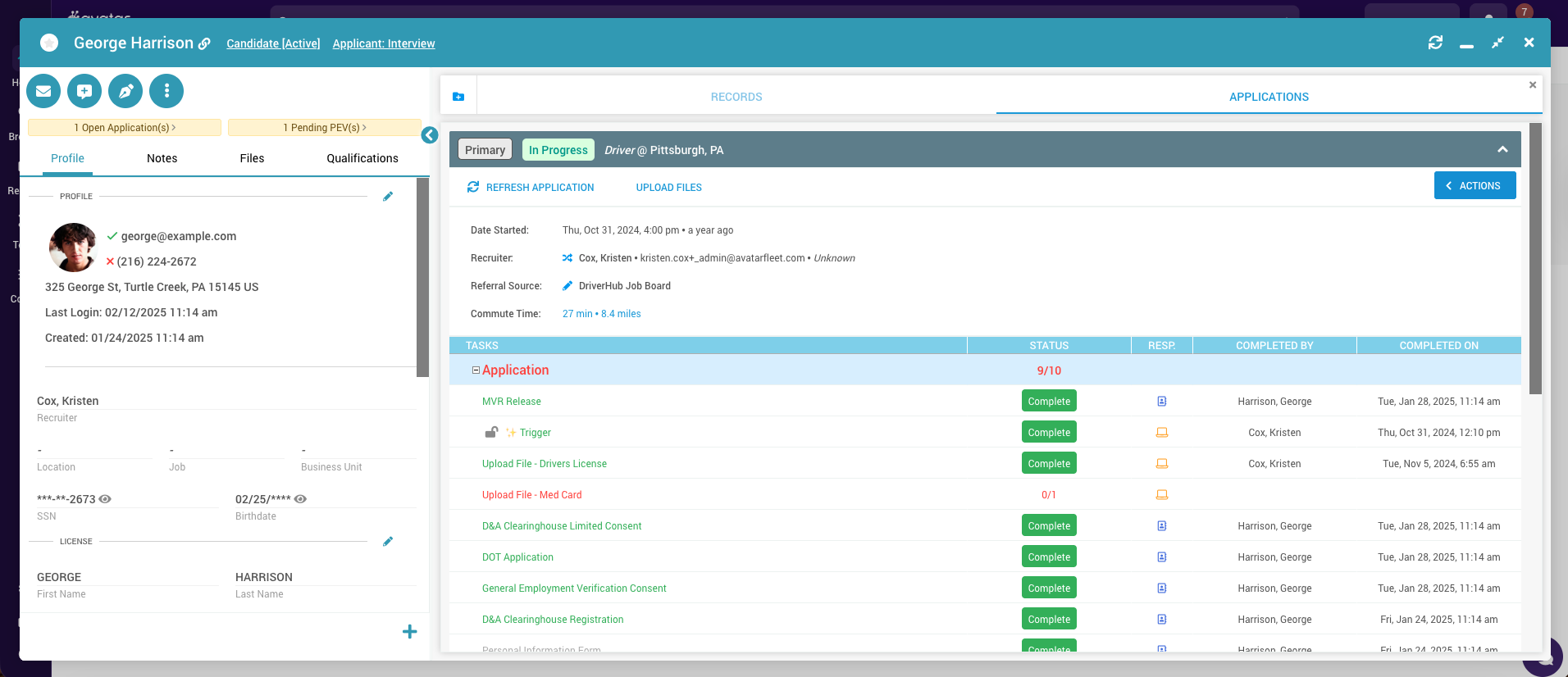Open the Upload File - Med Card task
This screenshot has height=677, width=1568.
pyautogui.click(x=531, y=495)
